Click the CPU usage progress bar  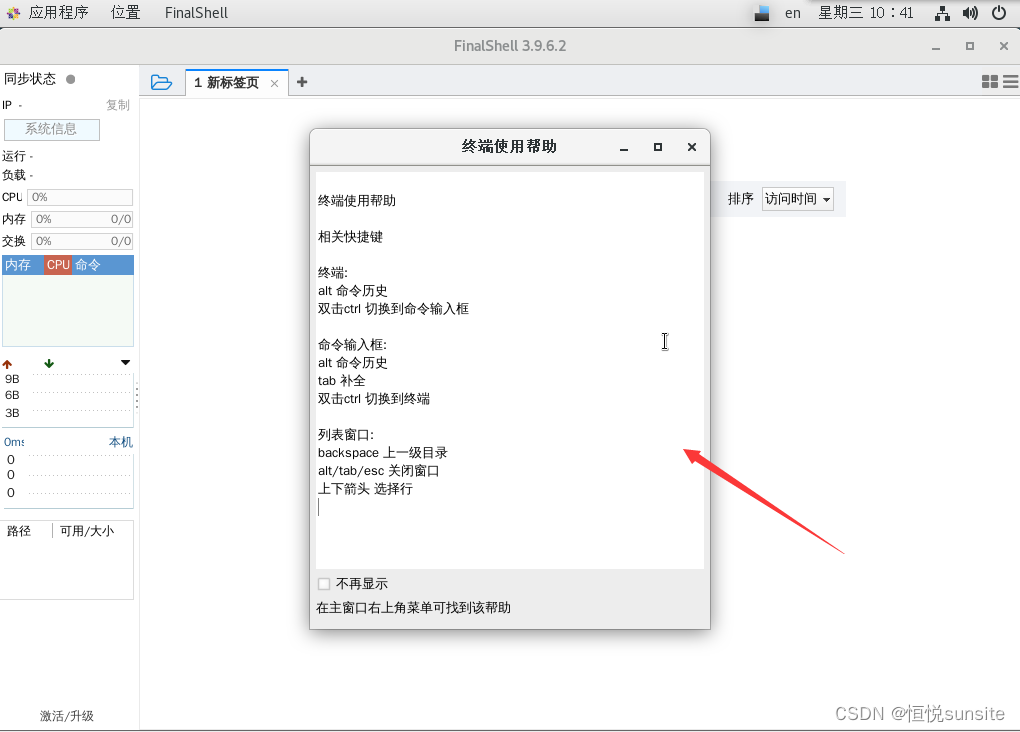pos(80,197)
